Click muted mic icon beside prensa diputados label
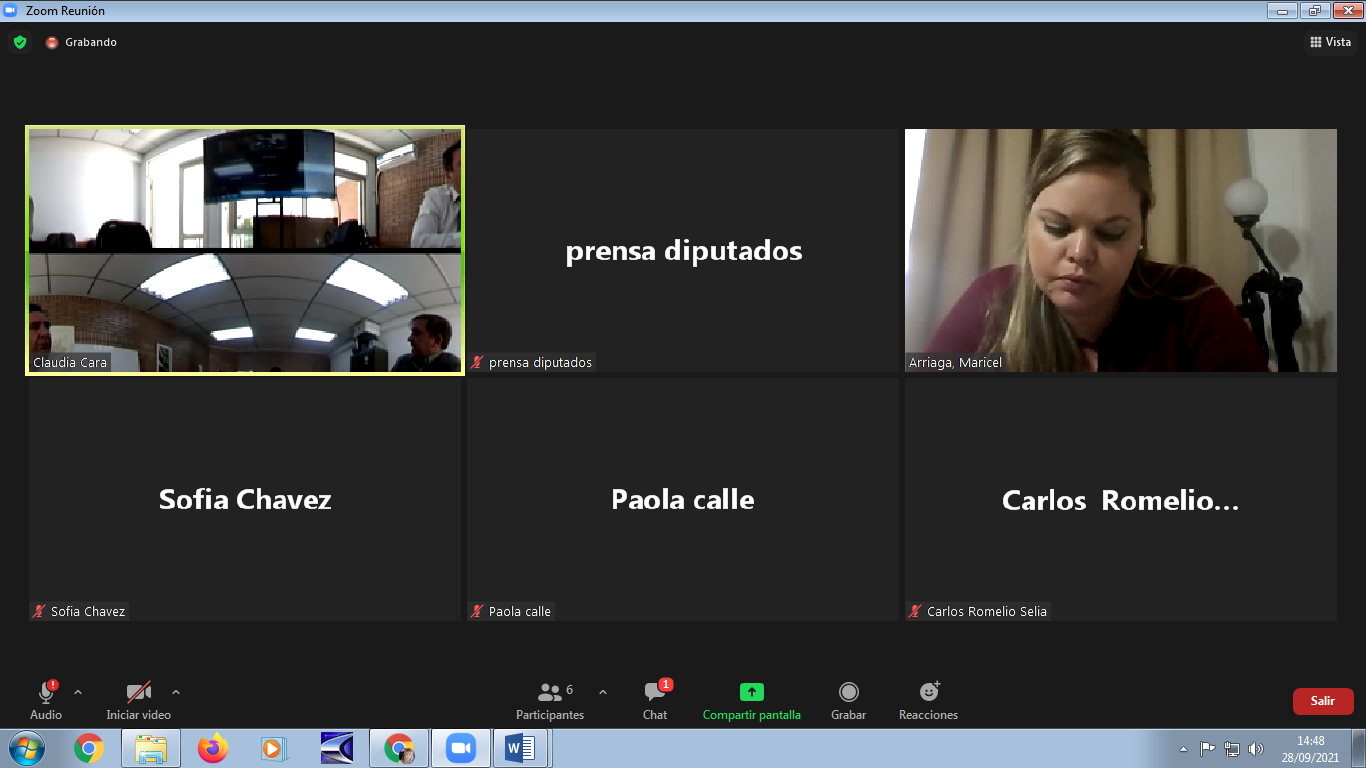The width and height of the screenshot is (1366, 768). point(478,362)
